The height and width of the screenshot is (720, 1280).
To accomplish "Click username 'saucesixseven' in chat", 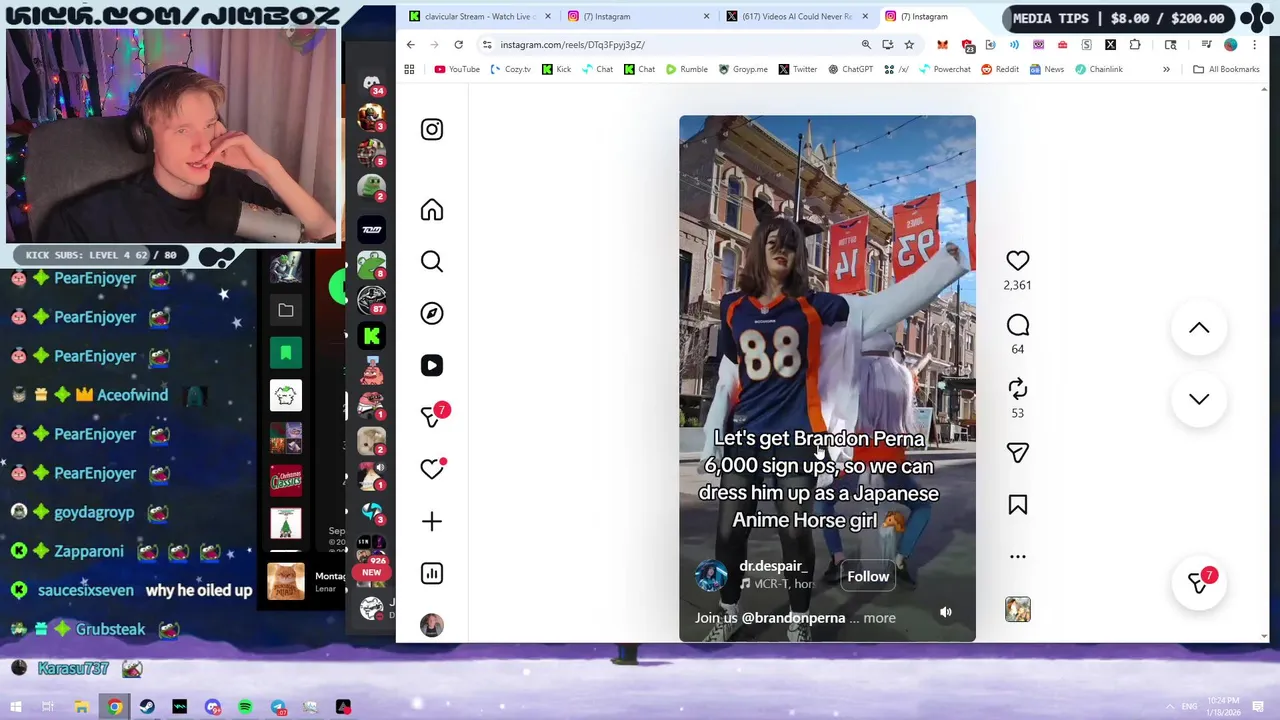I will point(86,590).
